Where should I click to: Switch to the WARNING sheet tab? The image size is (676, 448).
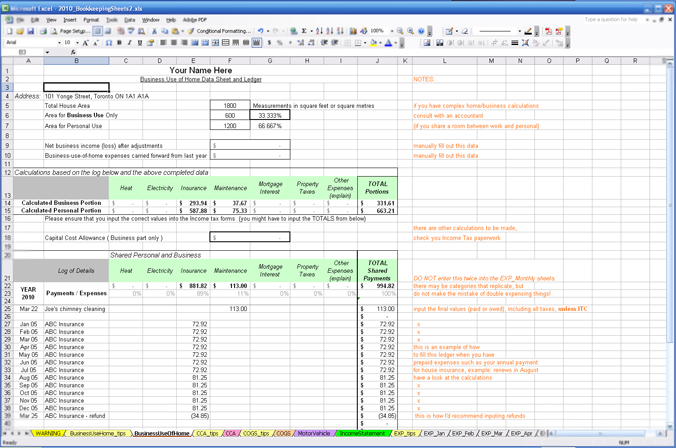point(48,433)
